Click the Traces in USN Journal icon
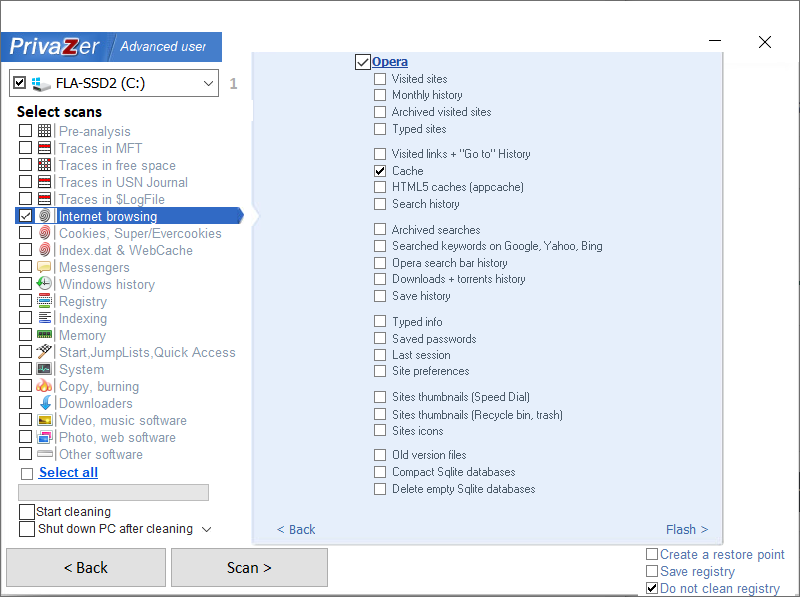800x597 pixels. pyautogui.click(x=44, y=182)
